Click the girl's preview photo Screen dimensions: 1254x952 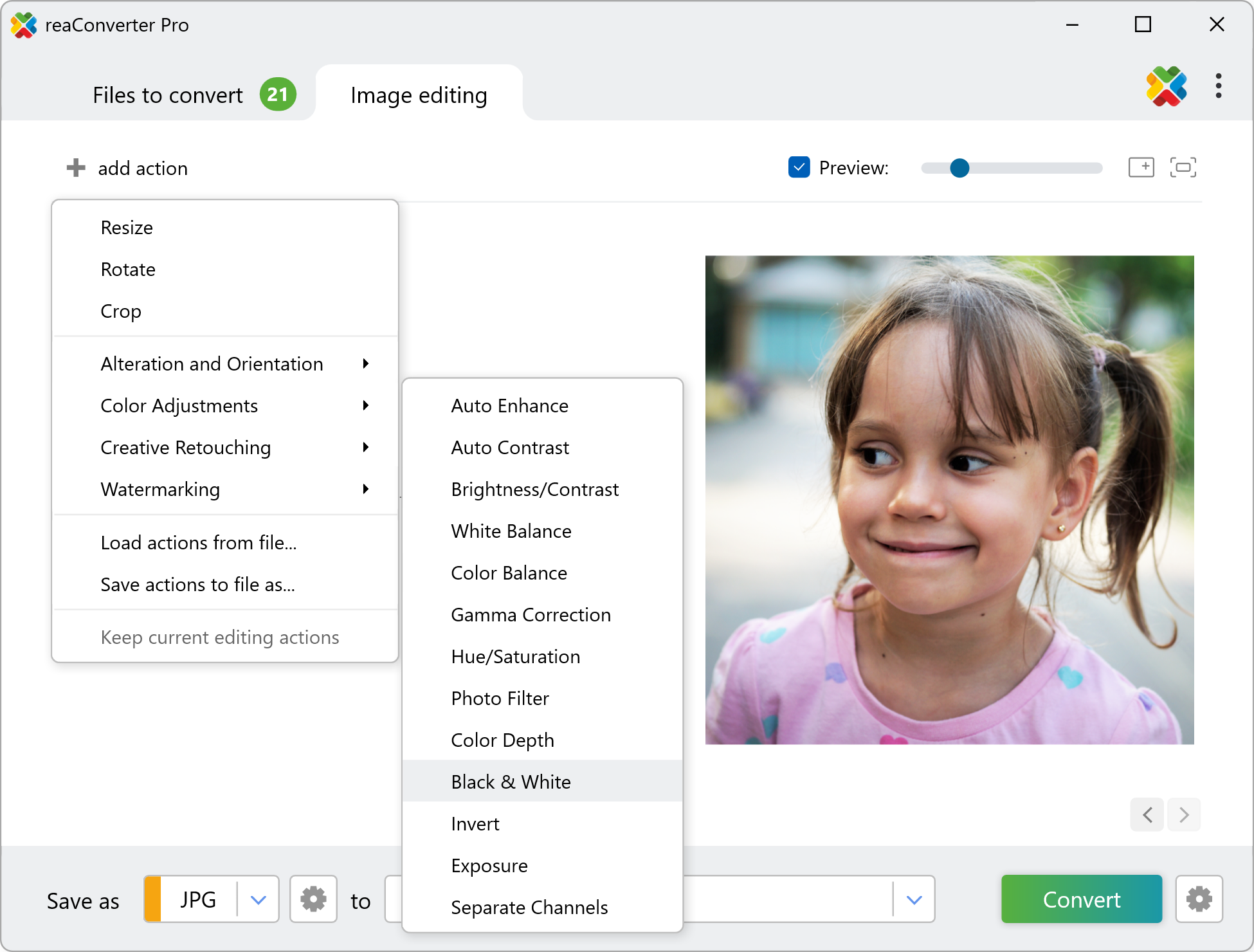pos(949,500)
